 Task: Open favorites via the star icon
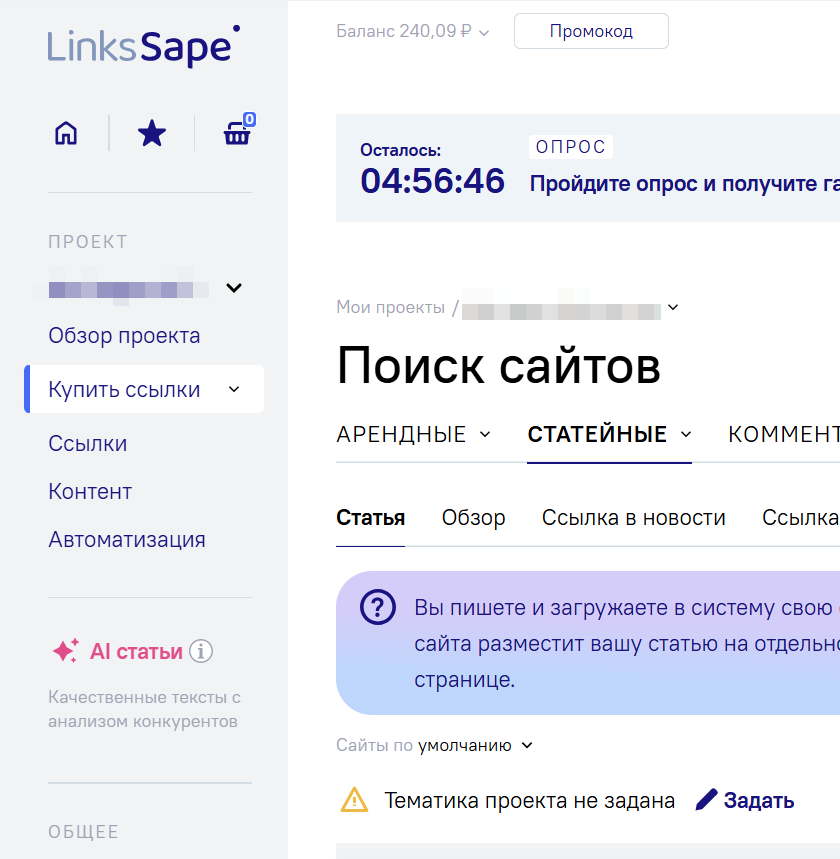[152, 133]
